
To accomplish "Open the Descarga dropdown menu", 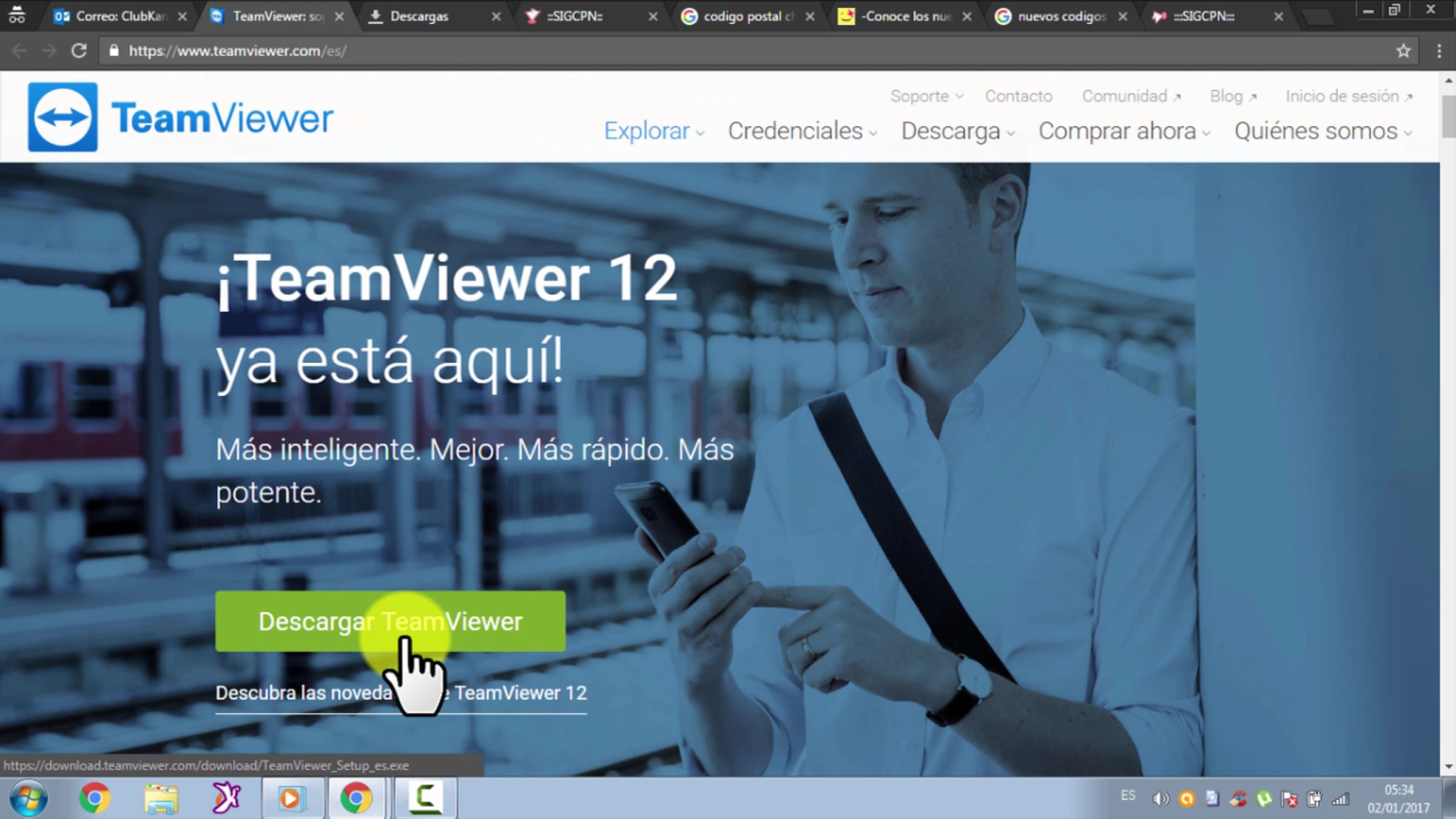I will click(x=957, y=131).
